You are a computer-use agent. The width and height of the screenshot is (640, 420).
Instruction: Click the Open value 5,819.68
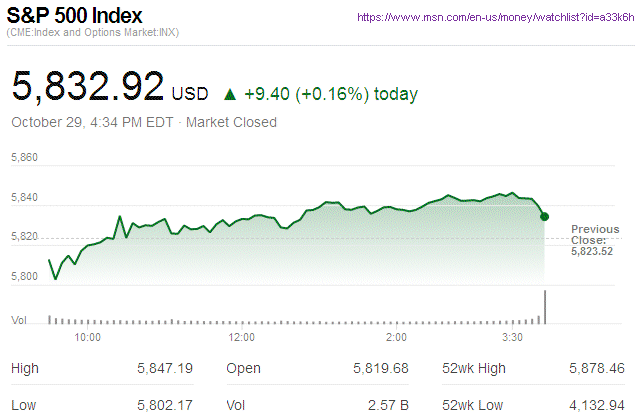(x=381, y=369)
